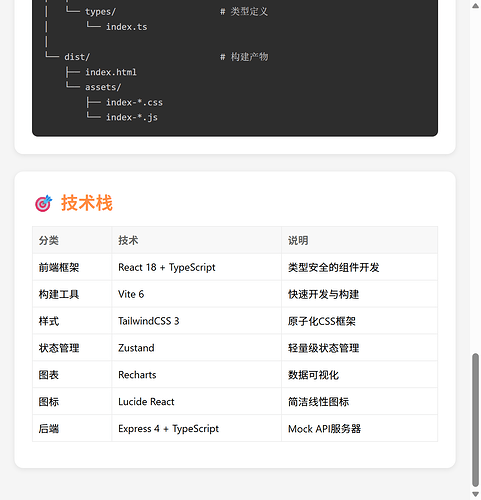Screen dimensions: 481x500
Task: Select the React 18 + TypeScript cell
Action: (197, 267)
